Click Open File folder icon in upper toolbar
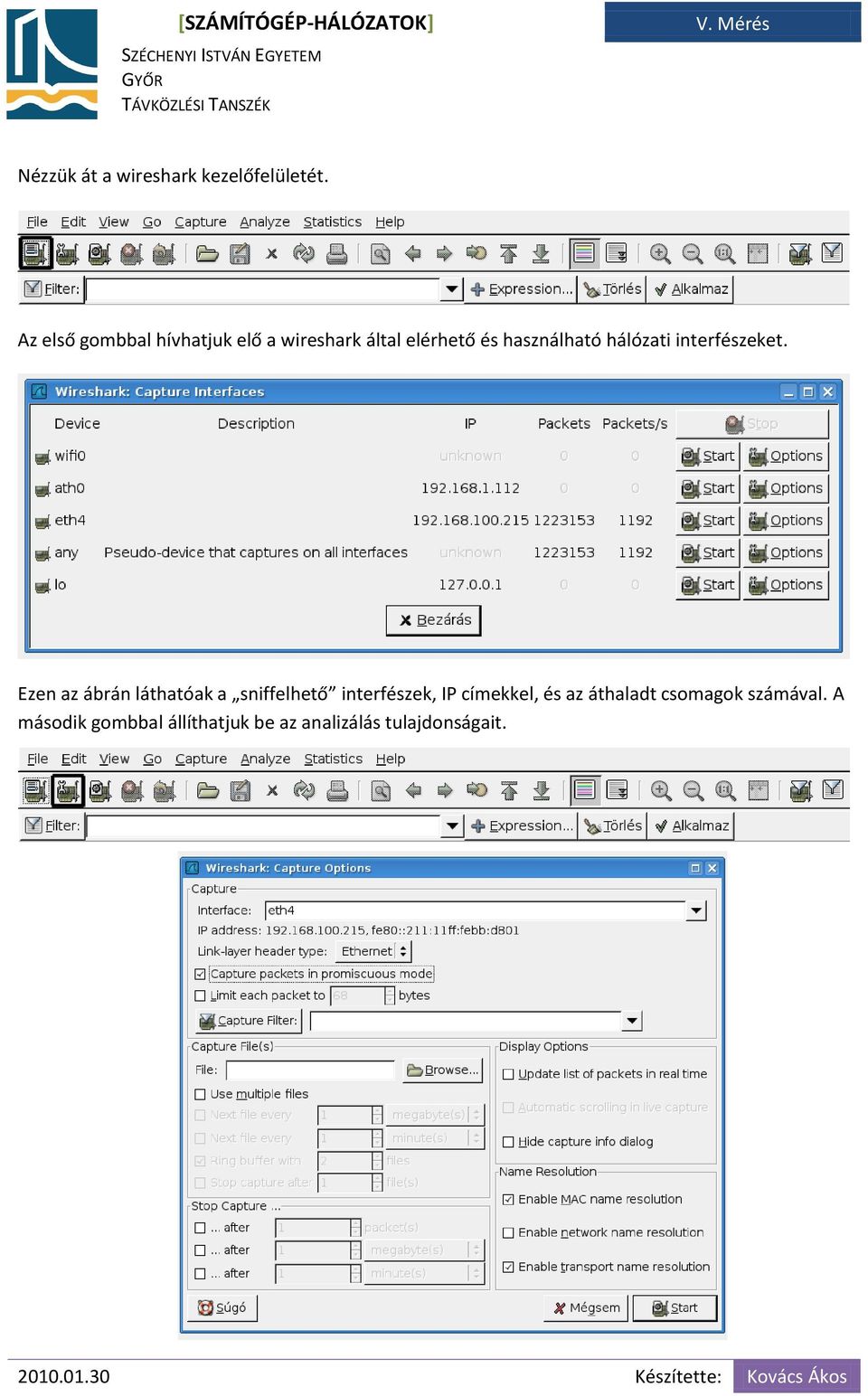The height and width of the screenshot is (1396, 868). click(207, 253)
